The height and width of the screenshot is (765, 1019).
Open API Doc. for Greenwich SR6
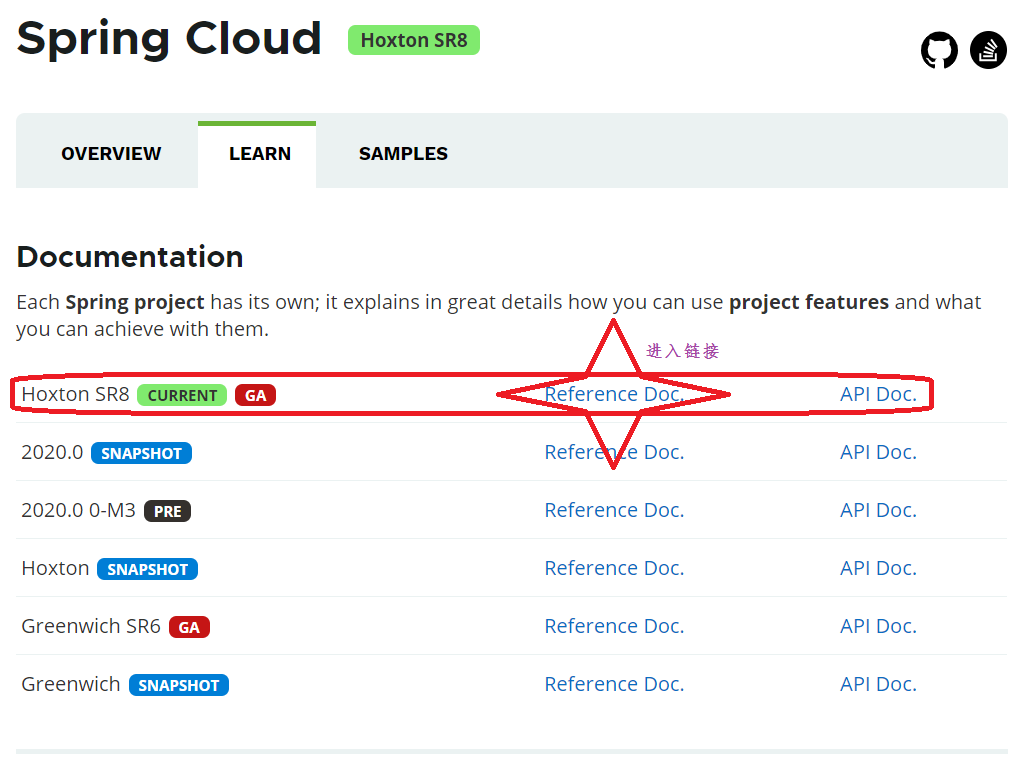[x=878, y=626]
